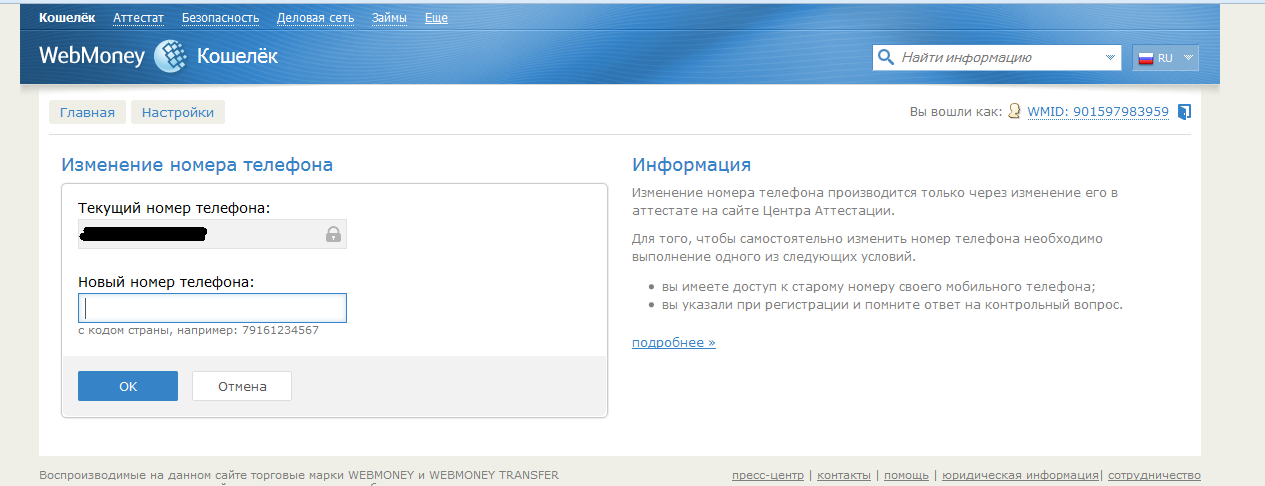Click the lock icon in current phone field
This screenshot has height=486, width=1265.
pyautogui.click(x=333, y=234)
